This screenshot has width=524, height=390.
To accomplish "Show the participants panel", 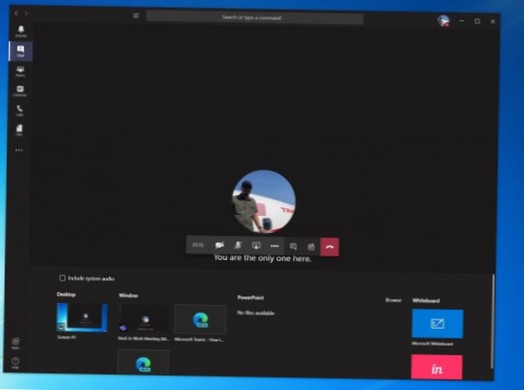I will pyautogui.click(x=311, y=247).
